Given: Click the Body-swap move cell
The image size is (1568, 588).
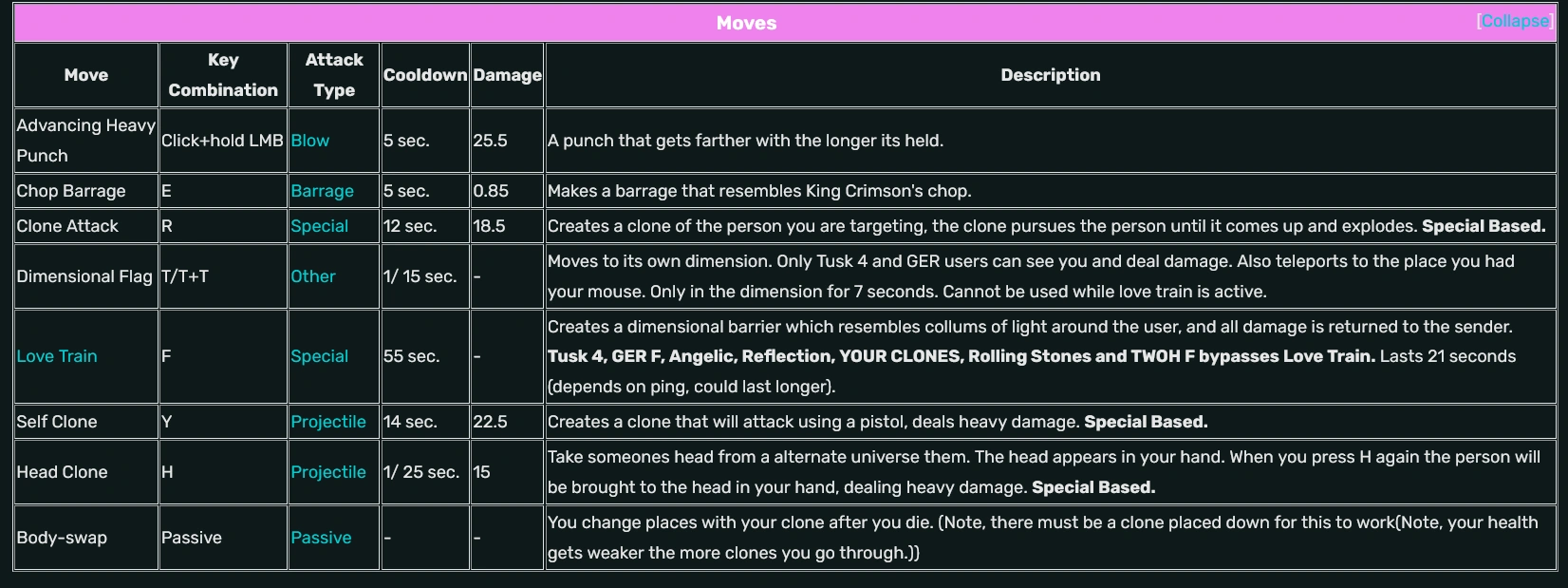Looking at the screenshot, I should point(62,538).
